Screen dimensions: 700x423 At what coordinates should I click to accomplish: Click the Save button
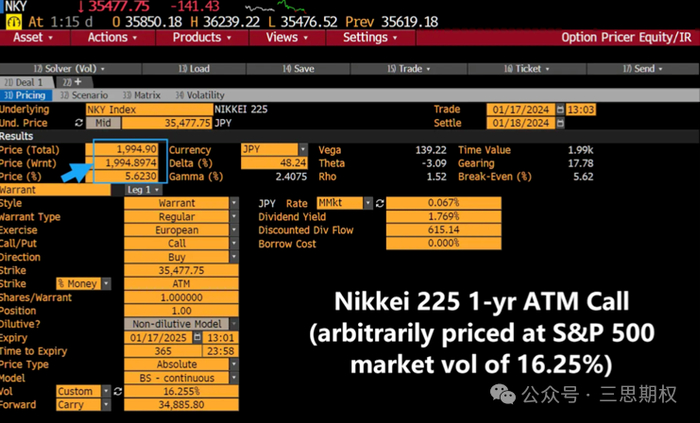(298, 69)
